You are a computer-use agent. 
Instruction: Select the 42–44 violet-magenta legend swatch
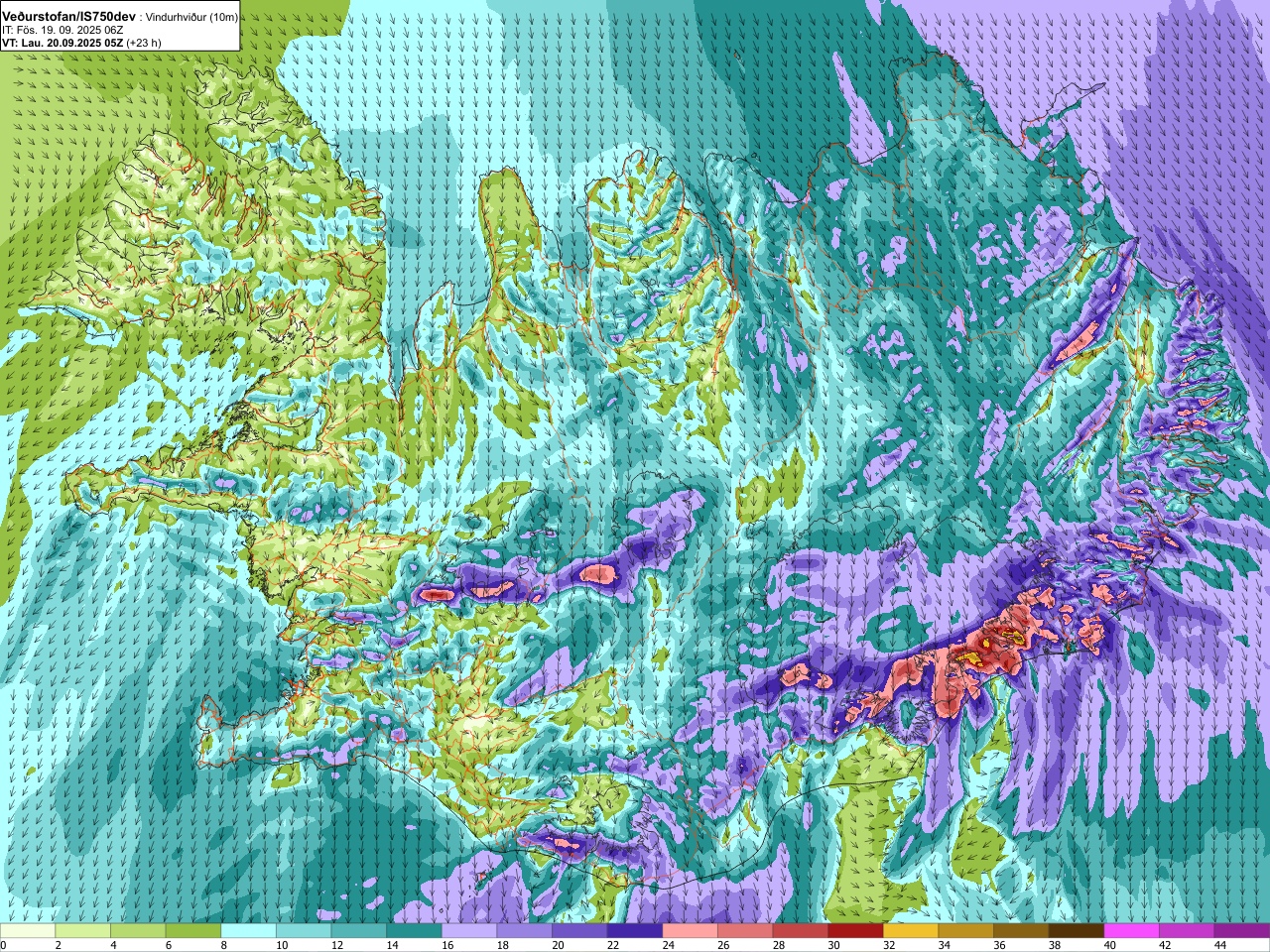pos(1187,931)
